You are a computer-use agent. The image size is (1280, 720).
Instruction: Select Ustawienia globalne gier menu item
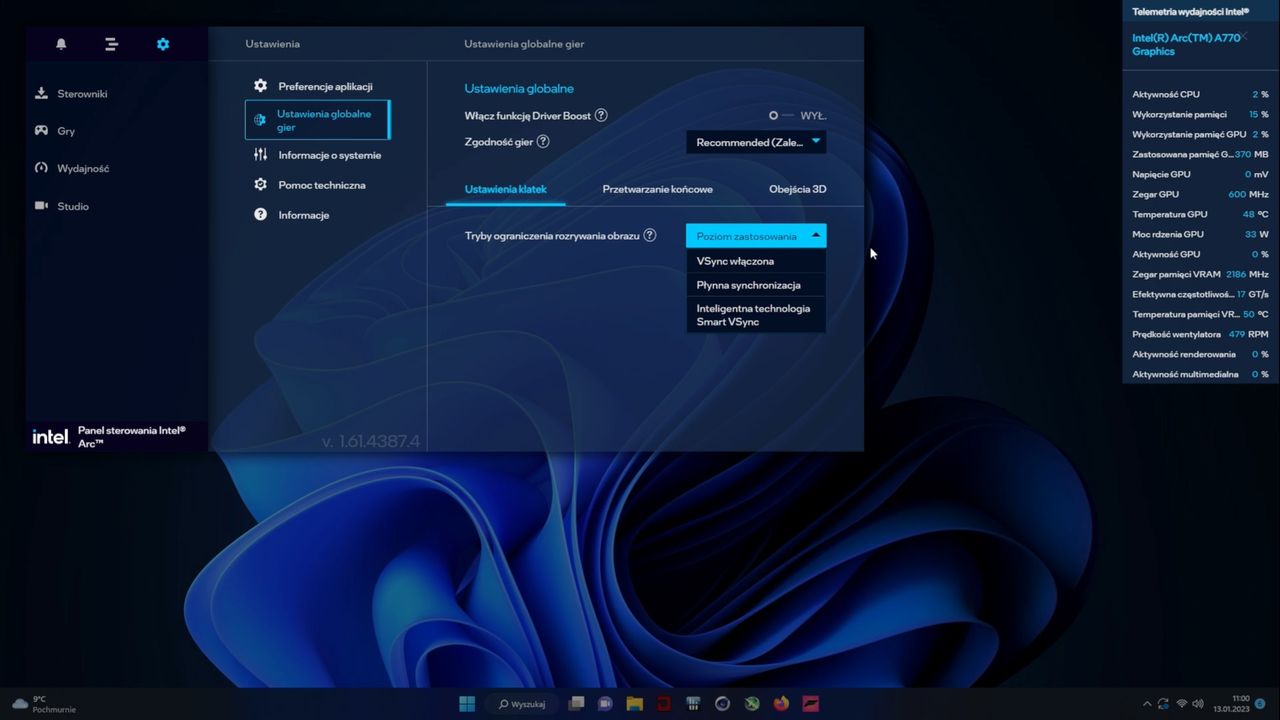click(317, 120)
